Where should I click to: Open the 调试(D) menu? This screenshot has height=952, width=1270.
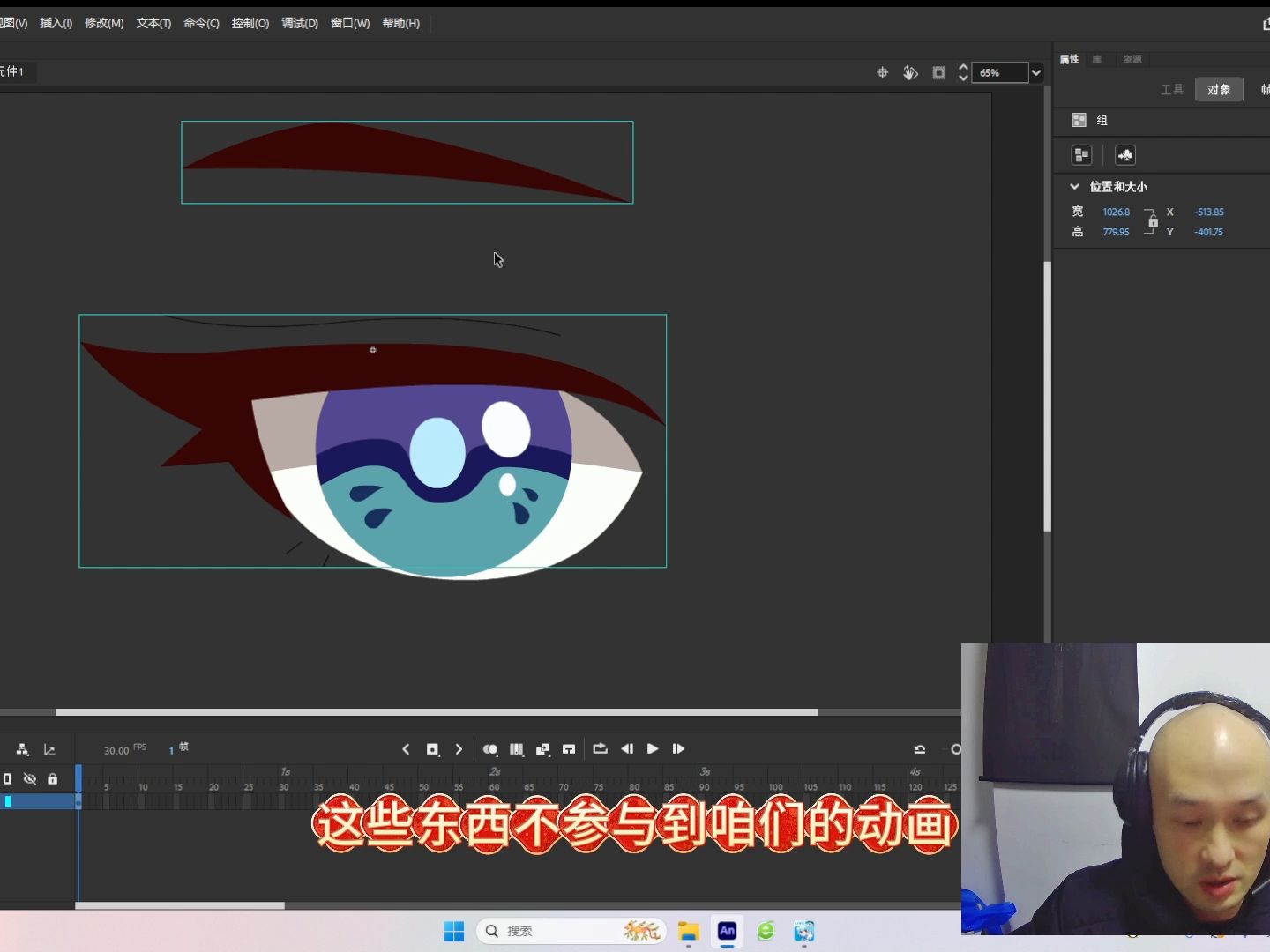tap(300, 23)
